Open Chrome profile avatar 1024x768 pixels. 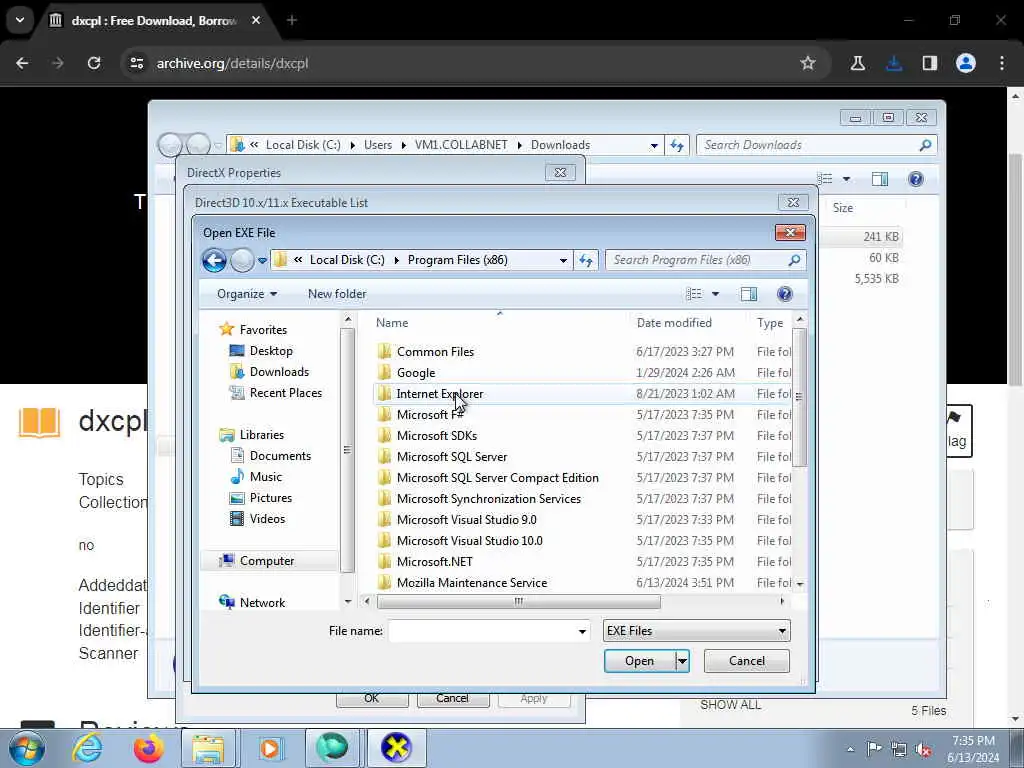(966, 63)
